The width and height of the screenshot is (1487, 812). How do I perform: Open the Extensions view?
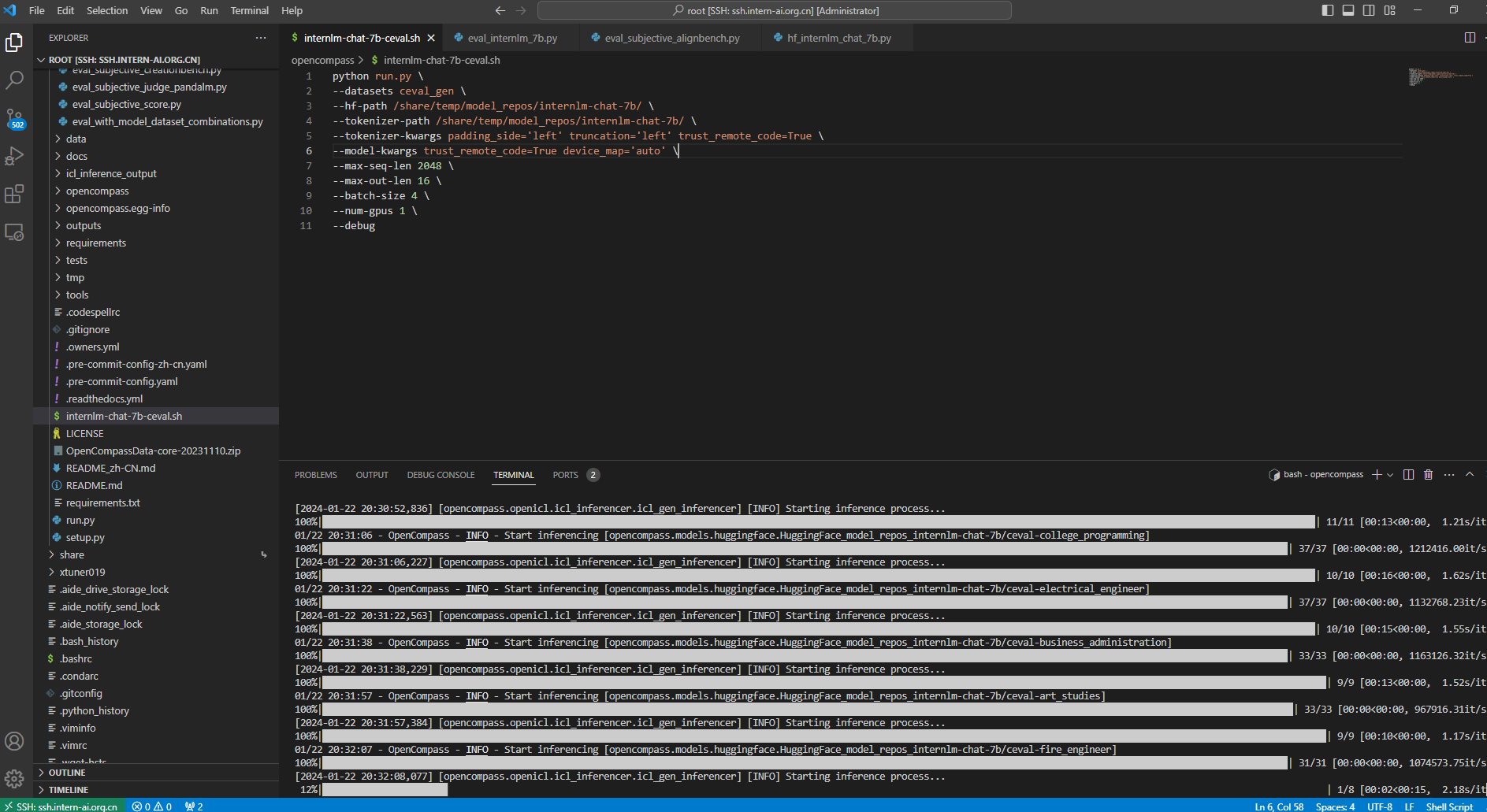tap(14, 194)
